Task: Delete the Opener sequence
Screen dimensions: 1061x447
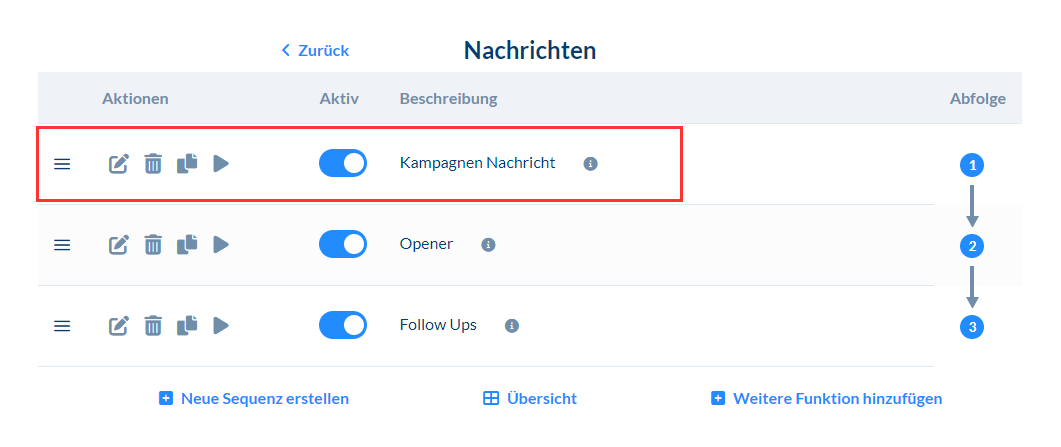Action: tap(152, 244)
